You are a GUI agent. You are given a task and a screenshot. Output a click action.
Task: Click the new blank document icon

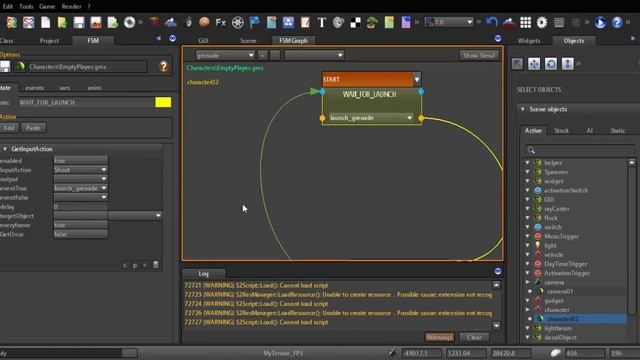click(45, 22)
